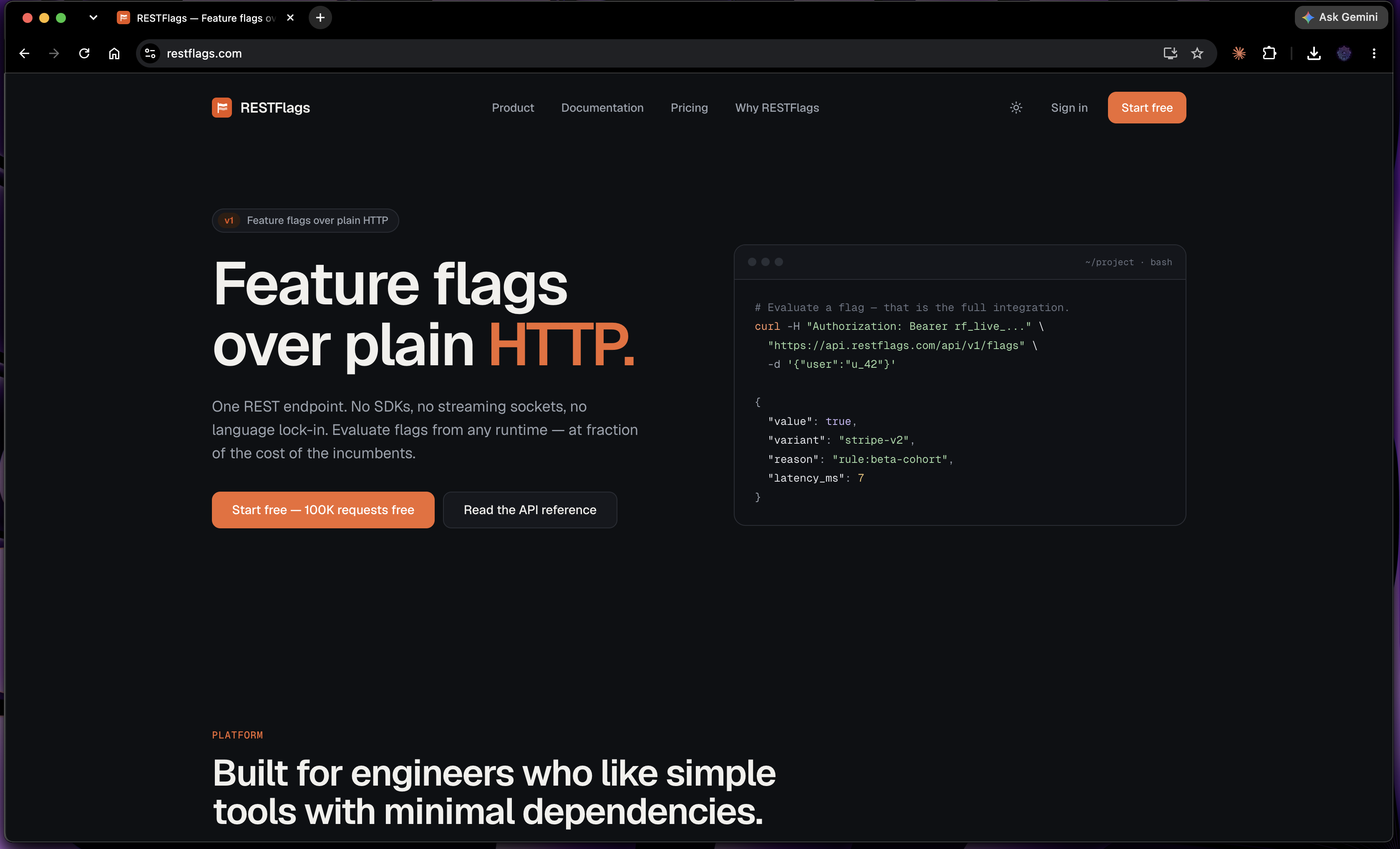Viewport: 1400px width, 849px height.
Task: Click the "reason": "rule:beta-cohort" line
Action: (x=860, y=460)
